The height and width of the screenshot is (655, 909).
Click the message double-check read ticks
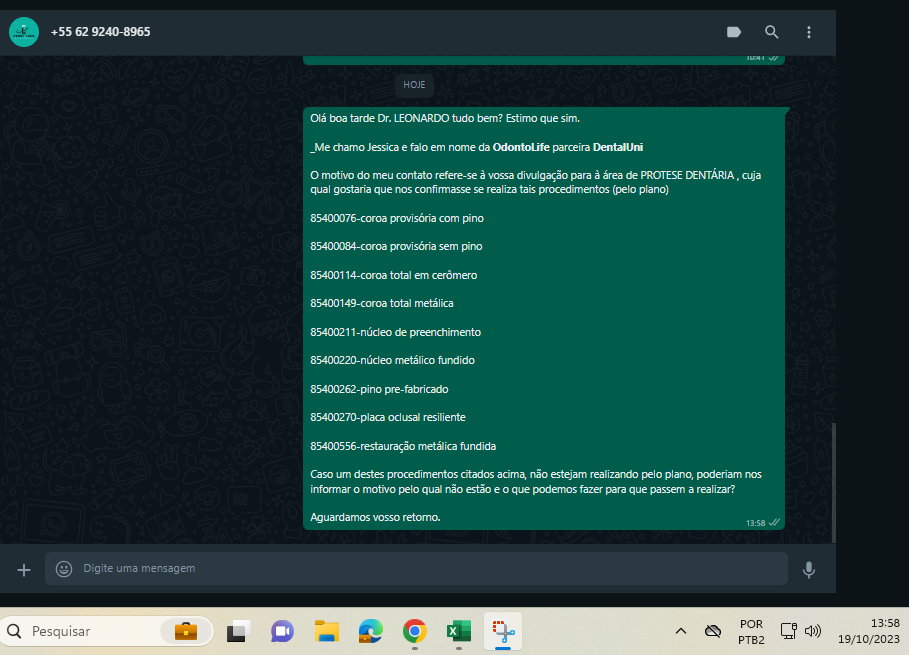(x=774, y=522)
